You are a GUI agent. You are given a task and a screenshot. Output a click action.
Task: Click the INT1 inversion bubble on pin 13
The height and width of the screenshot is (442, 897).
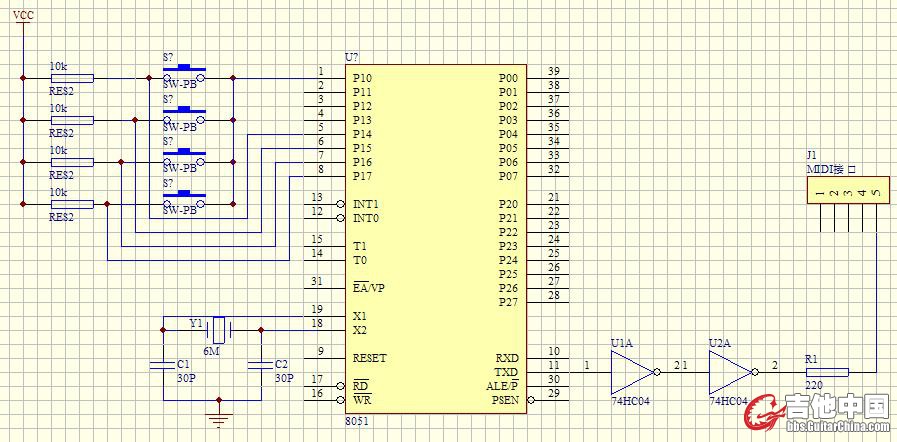341,204
